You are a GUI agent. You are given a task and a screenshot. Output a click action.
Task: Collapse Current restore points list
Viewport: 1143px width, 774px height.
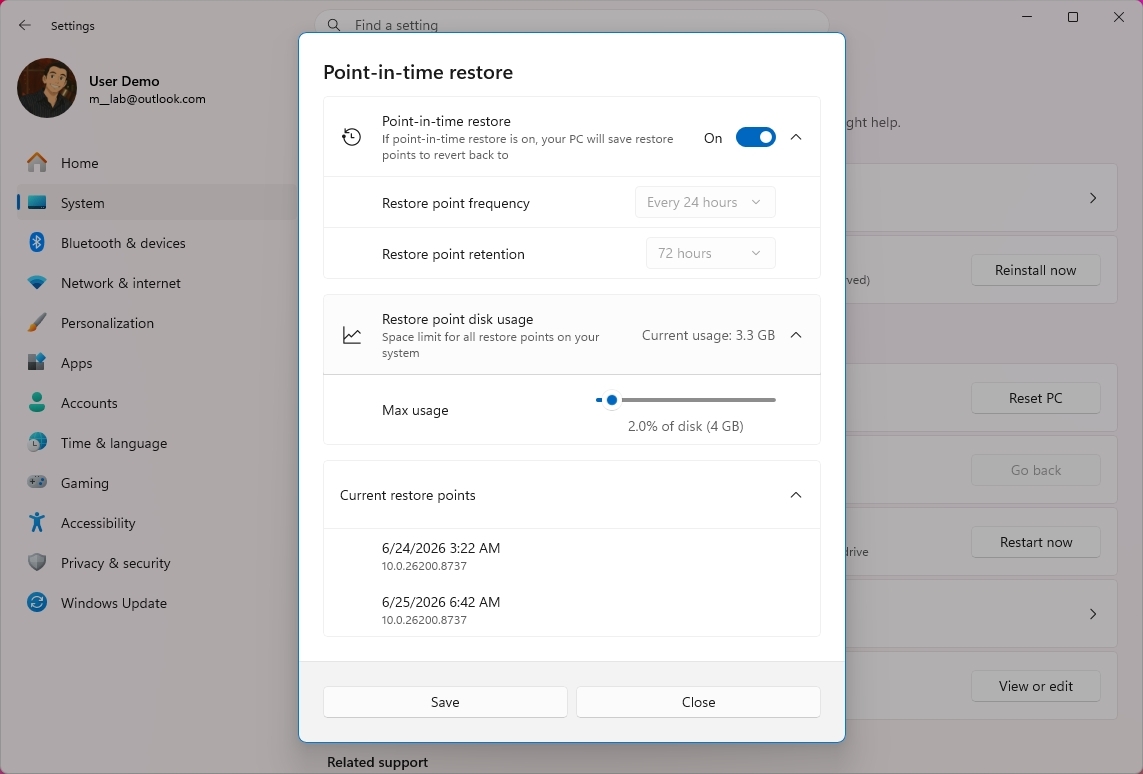[796, 495]
